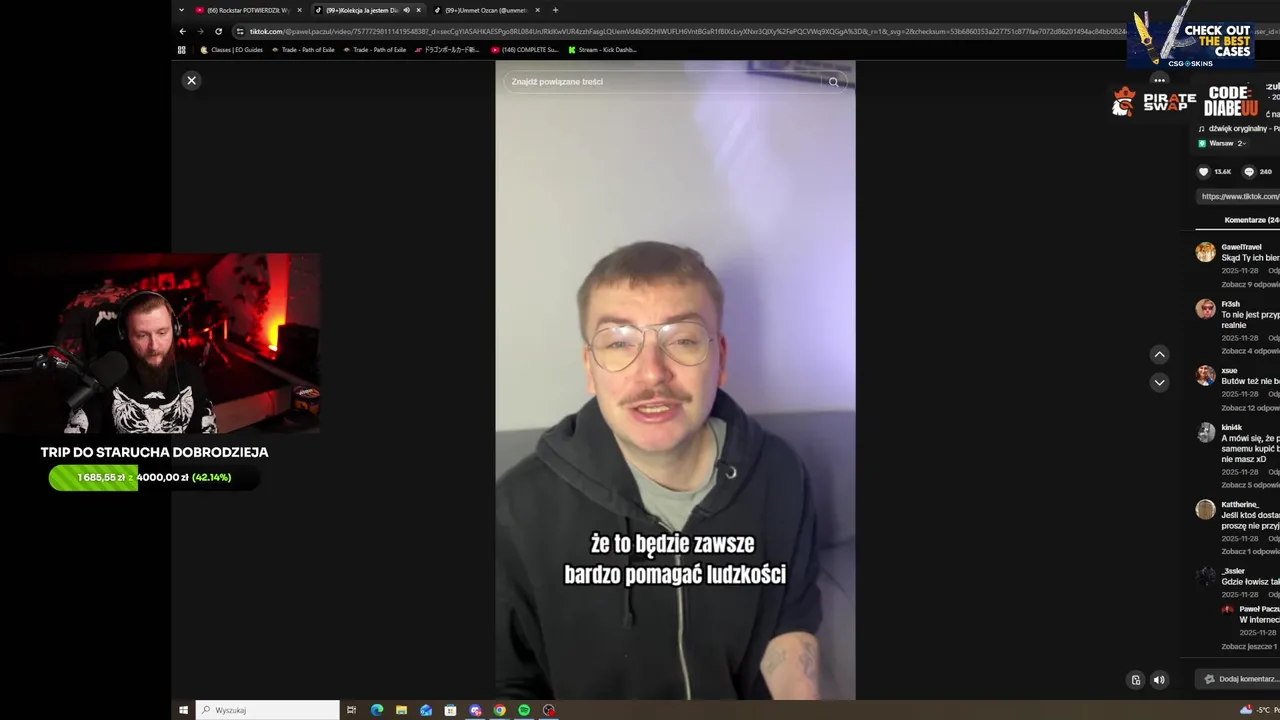Open the Warsaw location tag
Viewport: 1280px width, 720px height.
pyautogui.click(x=1222, y=143)
